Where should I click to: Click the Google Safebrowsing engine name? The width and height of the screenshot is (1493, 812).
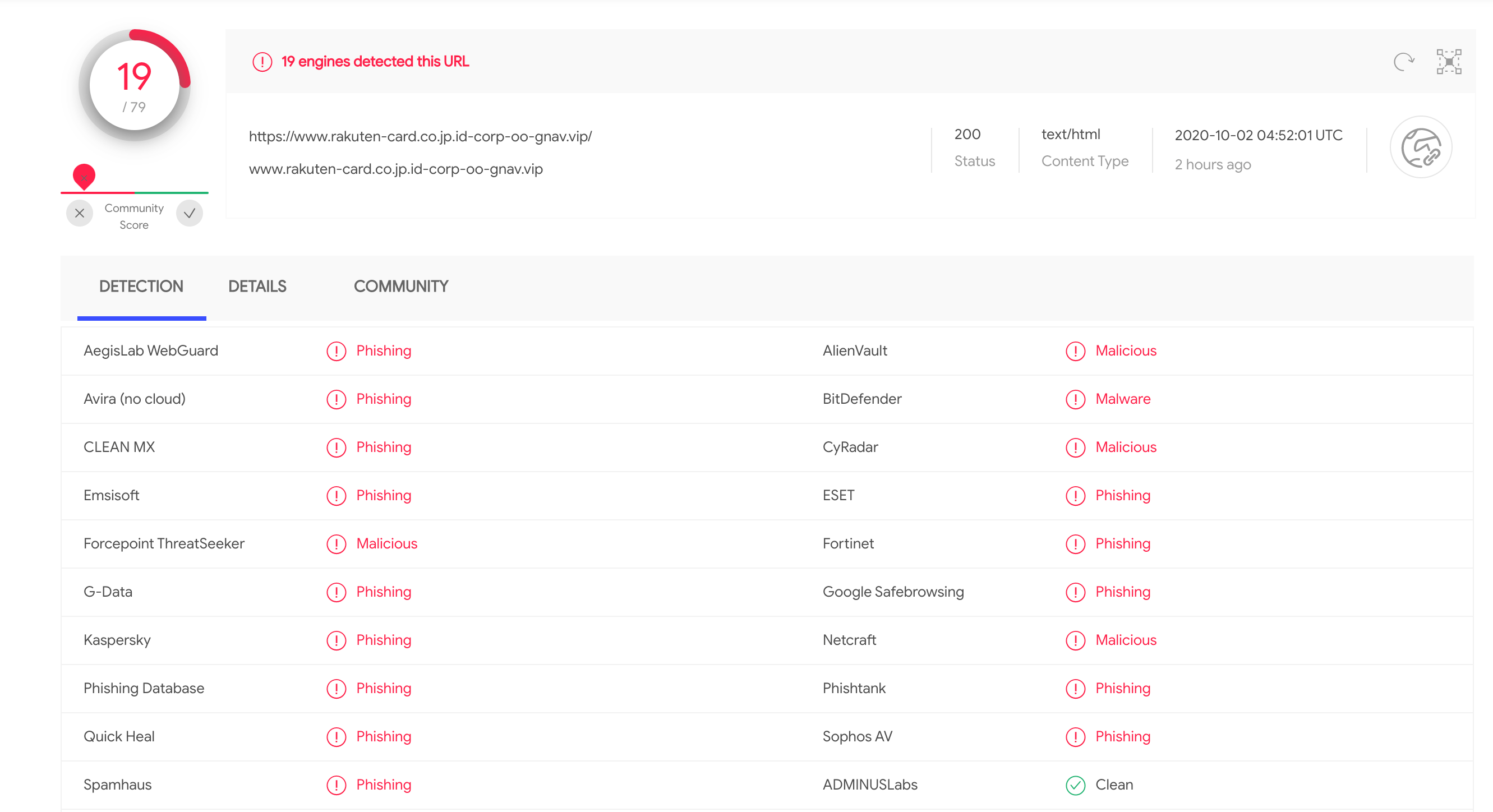[x=893, y=592]
